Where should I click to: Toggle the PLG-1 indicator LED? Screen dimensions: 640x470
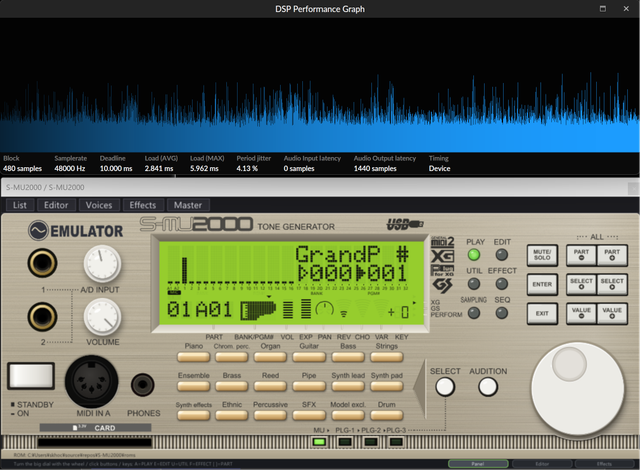click(x=345, y=442)
